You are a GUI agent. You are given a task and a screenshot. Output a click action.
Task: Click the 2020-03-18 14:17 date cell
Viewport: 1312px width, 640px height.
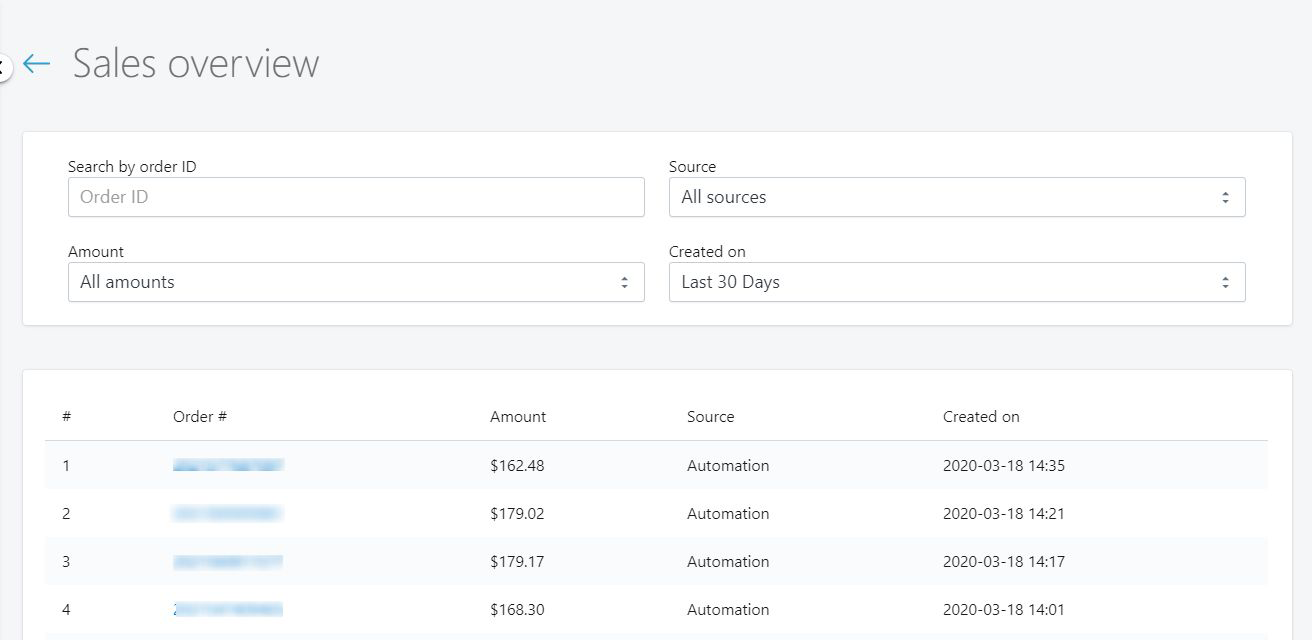pyautogui.click(x=1004, y=562)
